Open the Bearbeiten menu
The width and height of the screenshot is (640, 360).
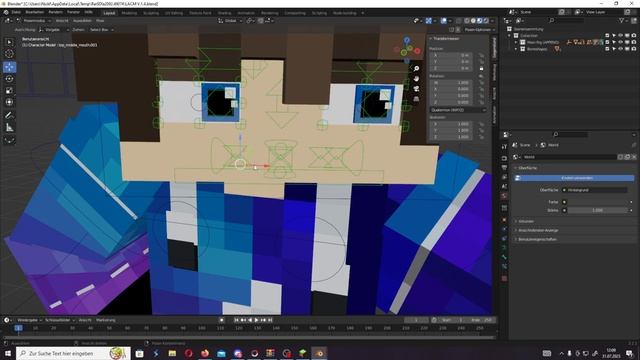point(34,12)
